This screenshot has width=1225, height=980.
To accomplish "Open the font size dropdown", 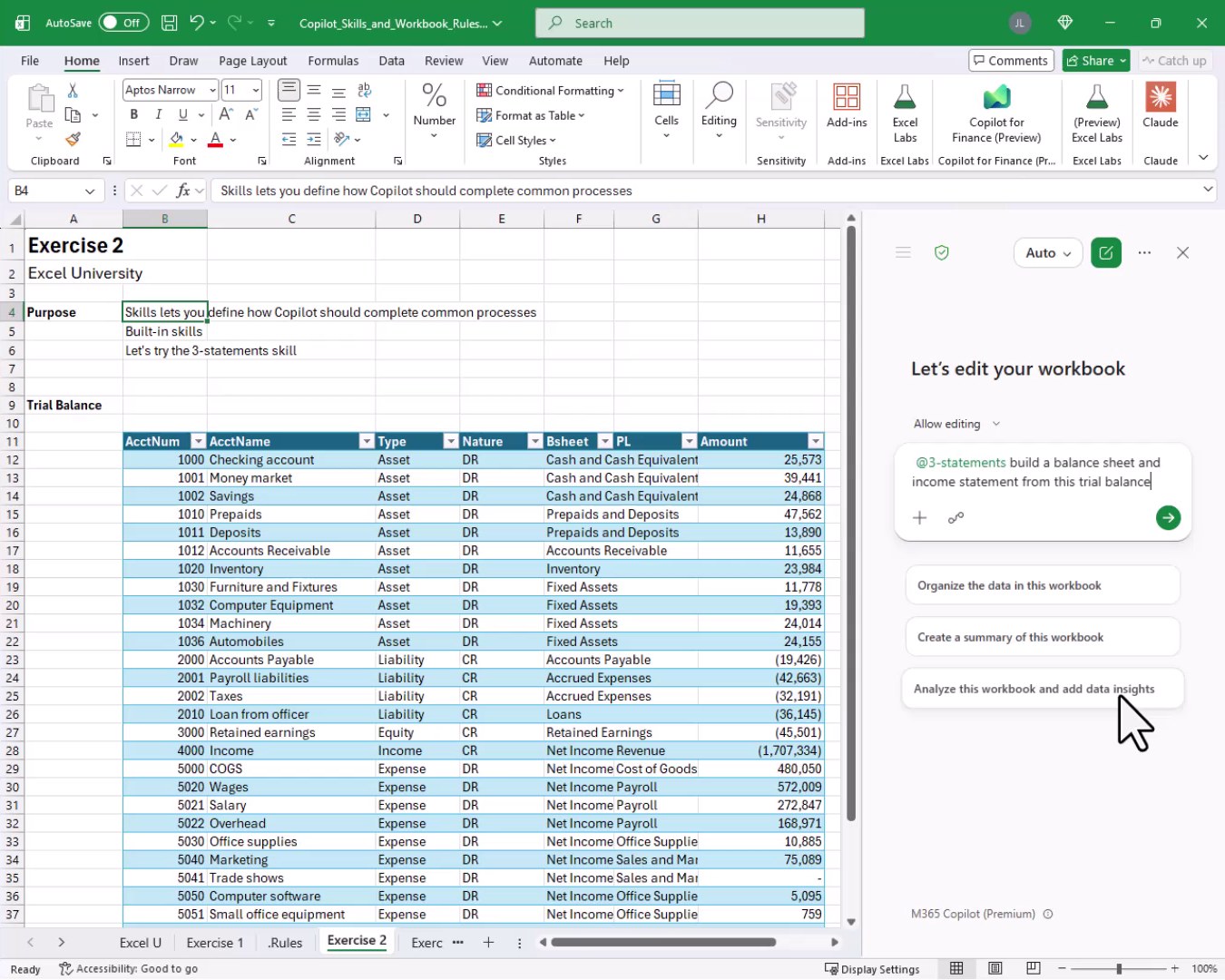I will click(x=256, y=90).
